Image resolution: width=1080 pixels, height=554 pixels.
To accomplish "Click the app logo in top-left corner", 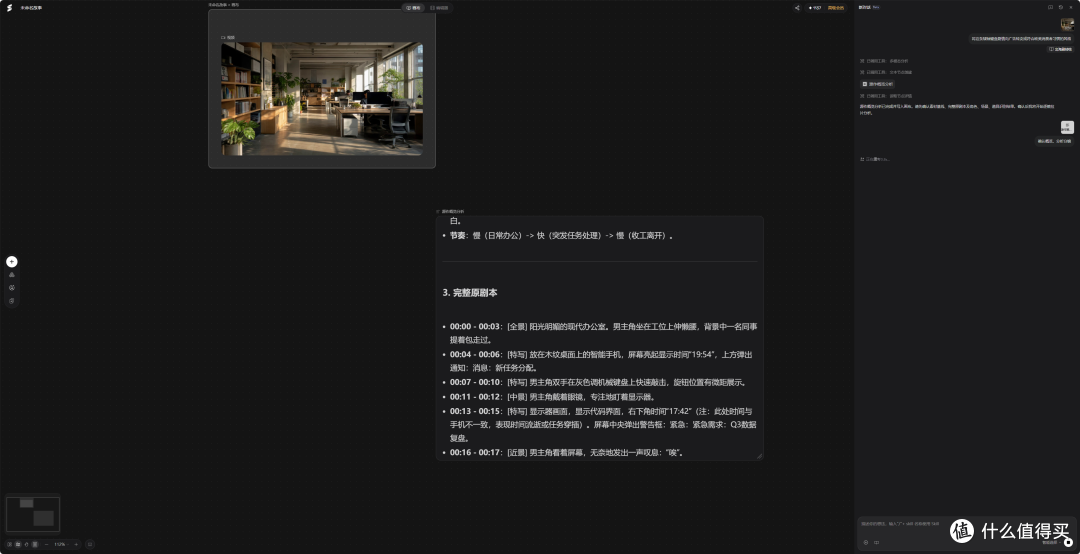I will click(x=10, y=8).
